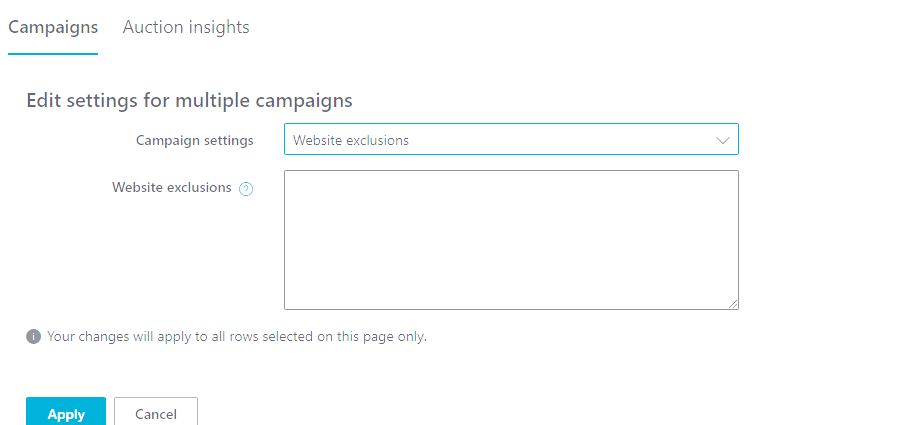Click the chevron arrow in Campaign settings box
Screen dimensions: 904x425
[724, 140]
